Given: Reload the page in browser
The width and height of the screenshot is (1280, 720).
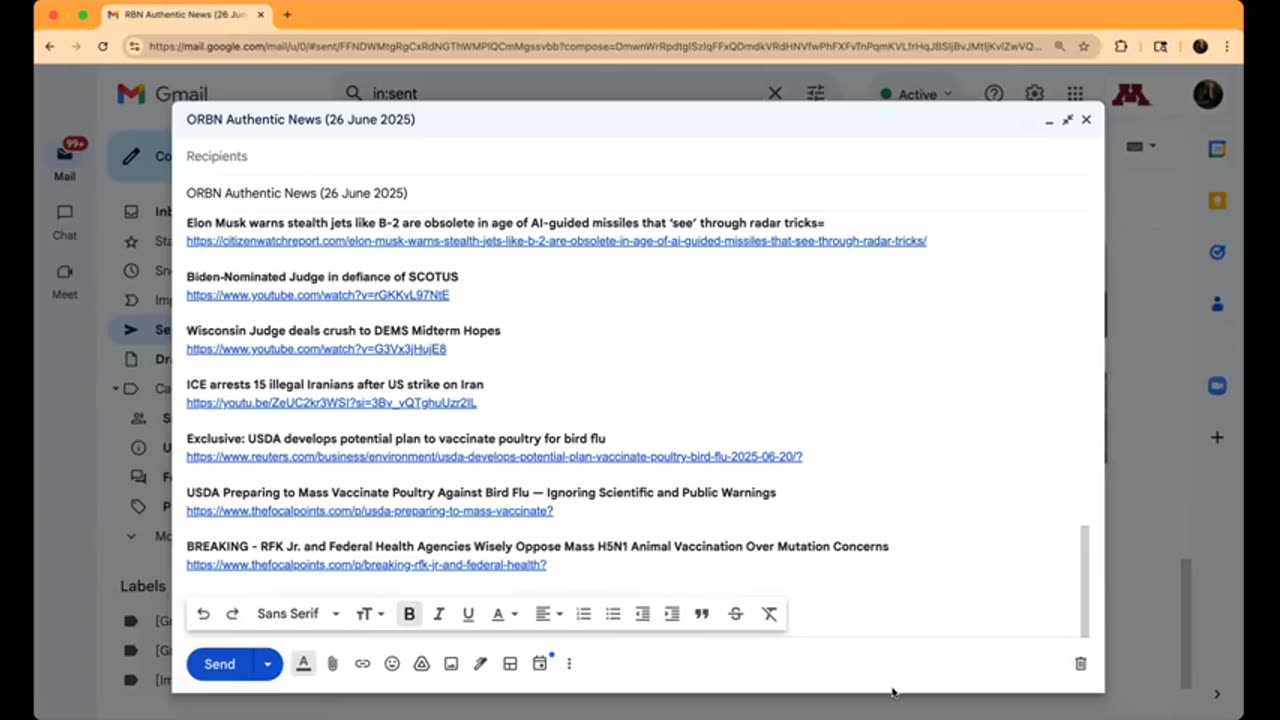Looking at the screenshot, I should click(102, 46).
